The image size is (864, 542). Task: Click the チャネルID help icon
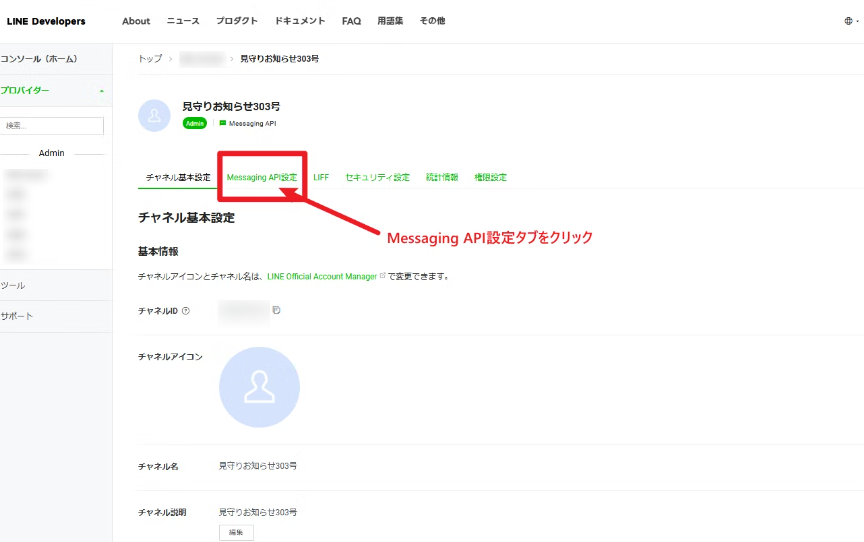[x=186, y=311]
